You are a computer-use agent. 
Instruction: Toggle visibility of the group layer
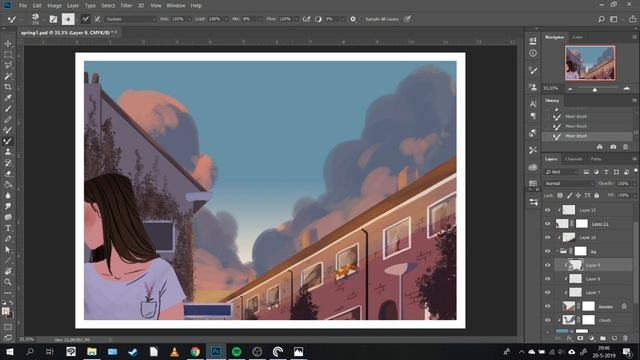click(x=548, y=251)
